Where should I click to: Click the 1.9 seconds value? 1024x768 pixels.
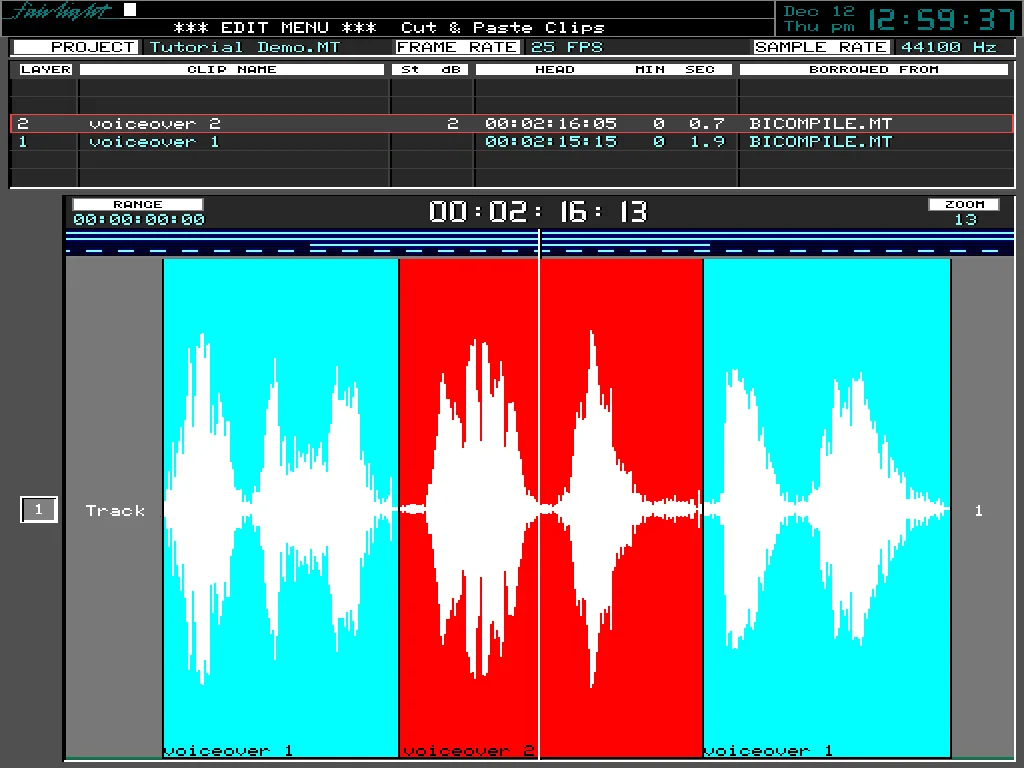(707, 142)
